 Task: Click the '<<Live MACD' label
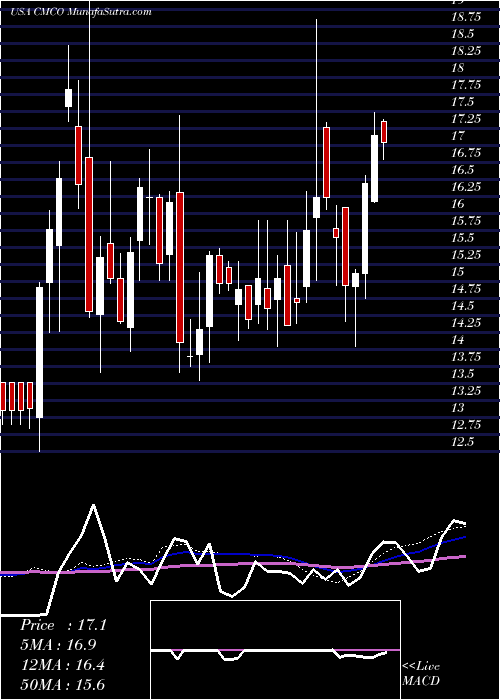click(421, 673)
